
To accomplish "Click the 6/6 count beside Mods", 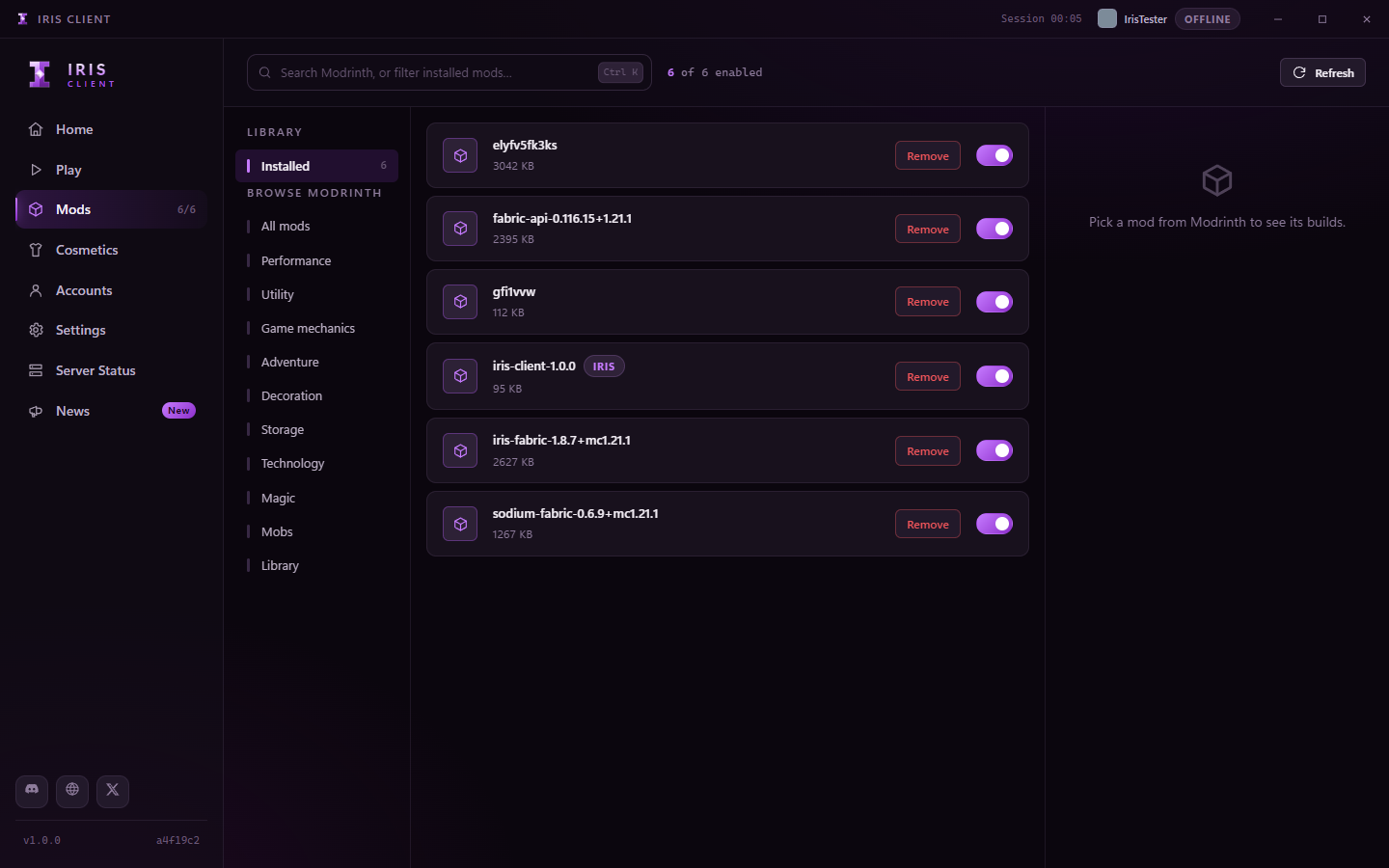I will click(186, 209).
